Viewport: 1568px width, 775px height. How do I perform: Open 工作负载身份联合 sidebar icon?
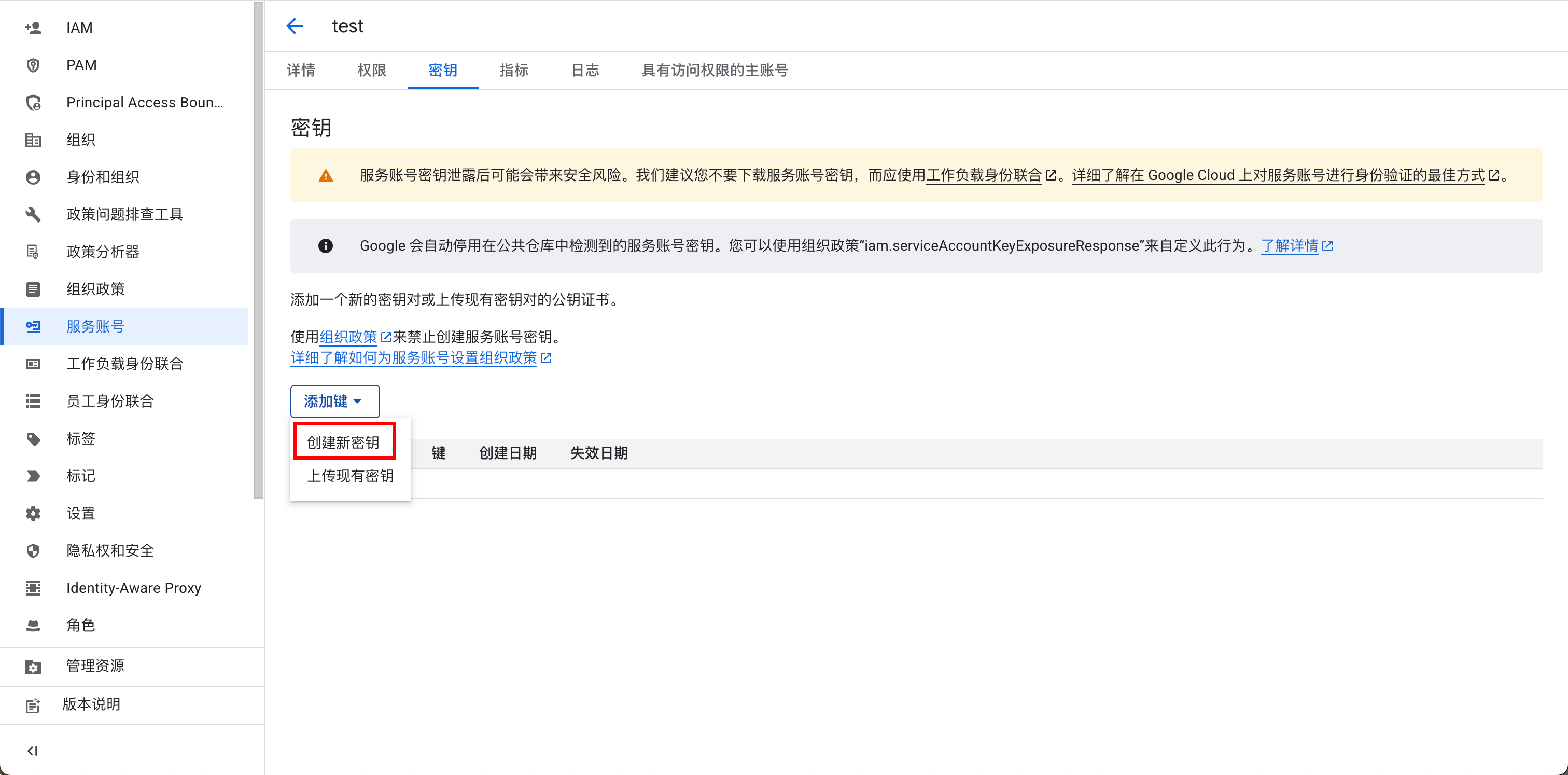(x=33, y=364)
